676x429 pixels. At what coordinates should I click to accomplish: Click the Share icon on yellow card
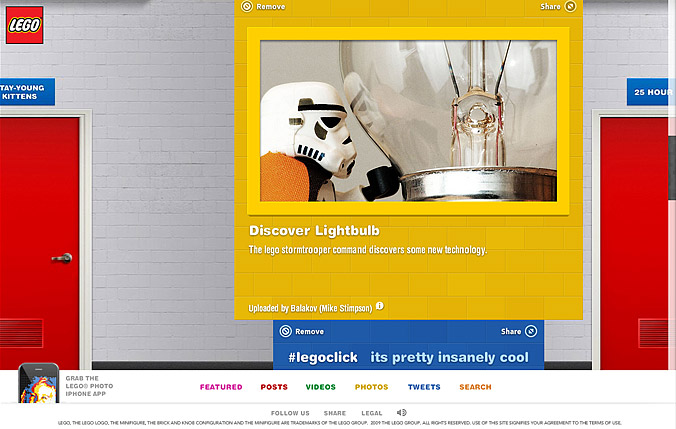point(570,6)
